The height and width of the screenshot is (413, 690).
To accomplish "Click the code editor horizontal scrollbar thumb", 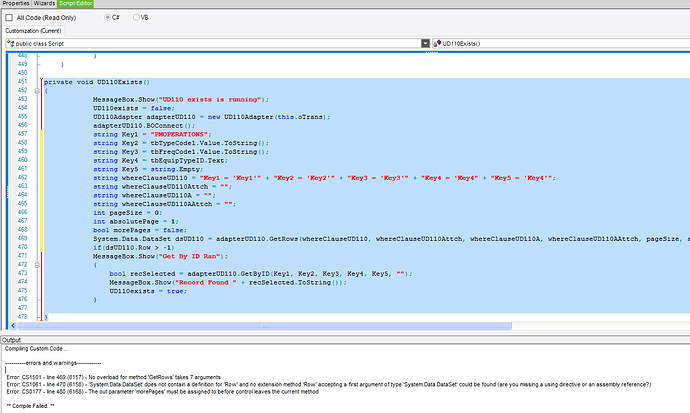I will [264, 326].
